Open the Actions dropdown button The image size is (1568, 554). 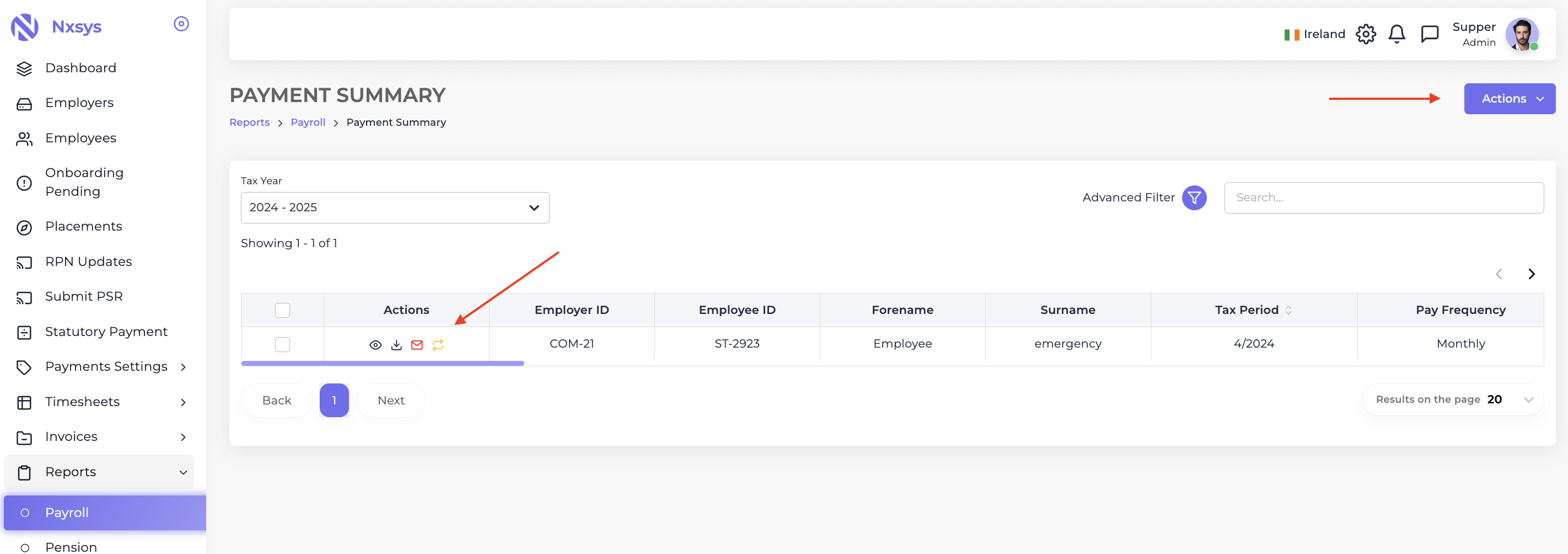pyautogui.click(x=1510, y=99)
